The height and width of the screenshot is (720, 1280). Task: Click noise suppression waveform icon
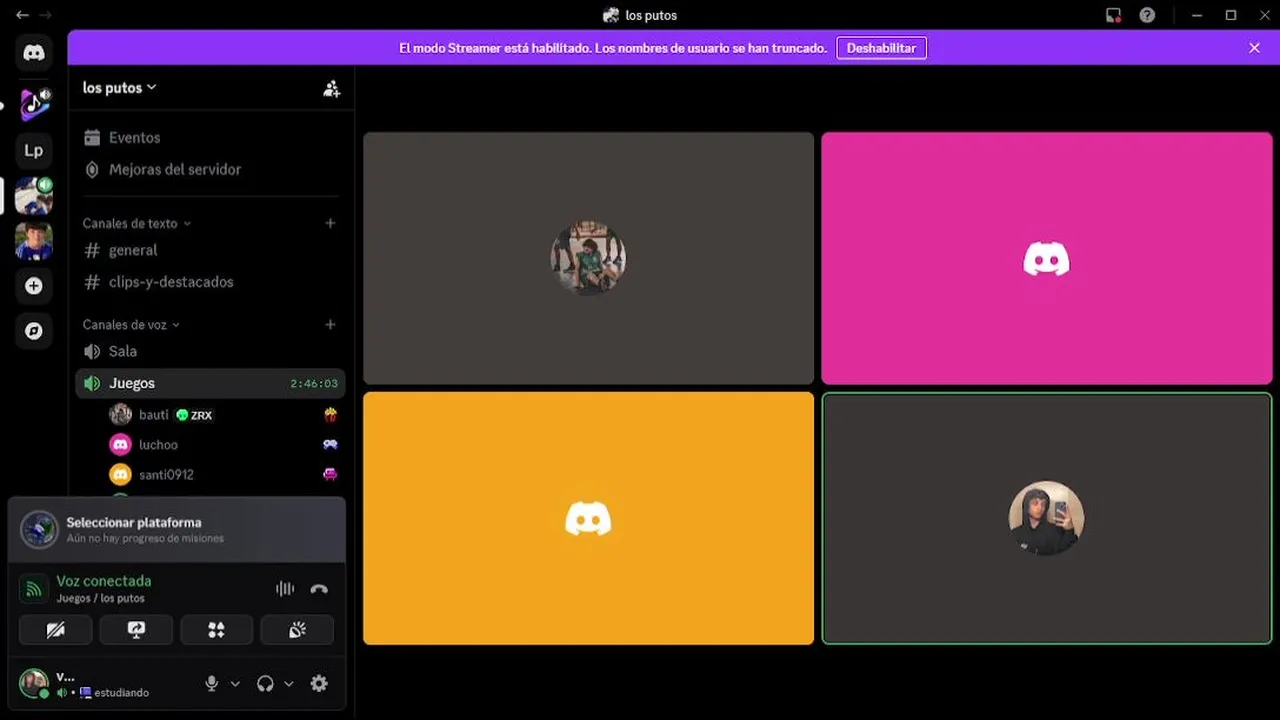click(285, 589)
